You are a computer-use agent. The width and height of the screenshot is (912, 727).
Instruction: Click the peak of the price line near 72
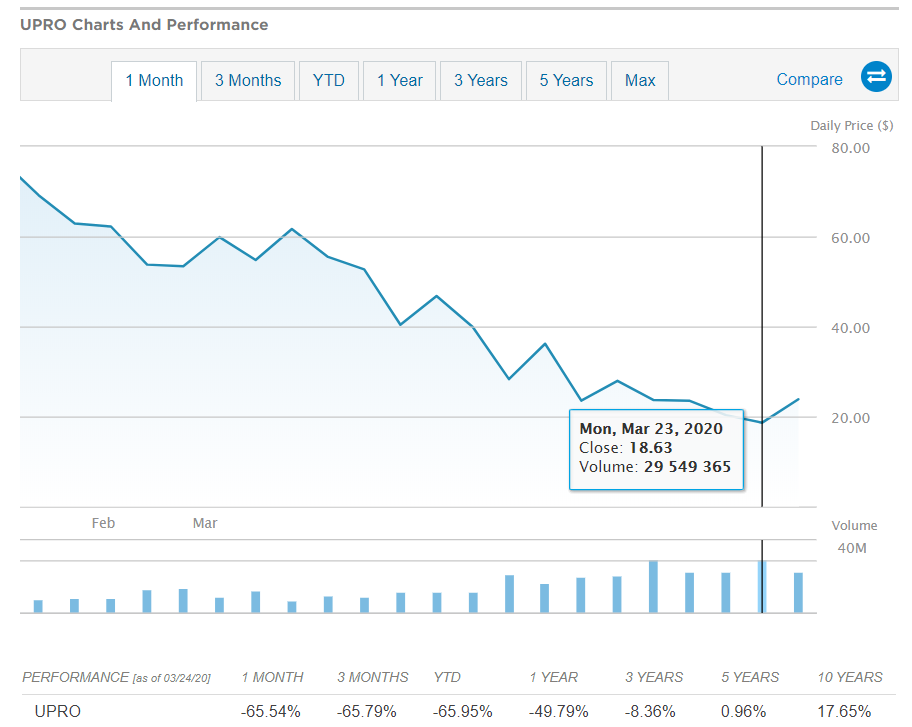point(22,178)
